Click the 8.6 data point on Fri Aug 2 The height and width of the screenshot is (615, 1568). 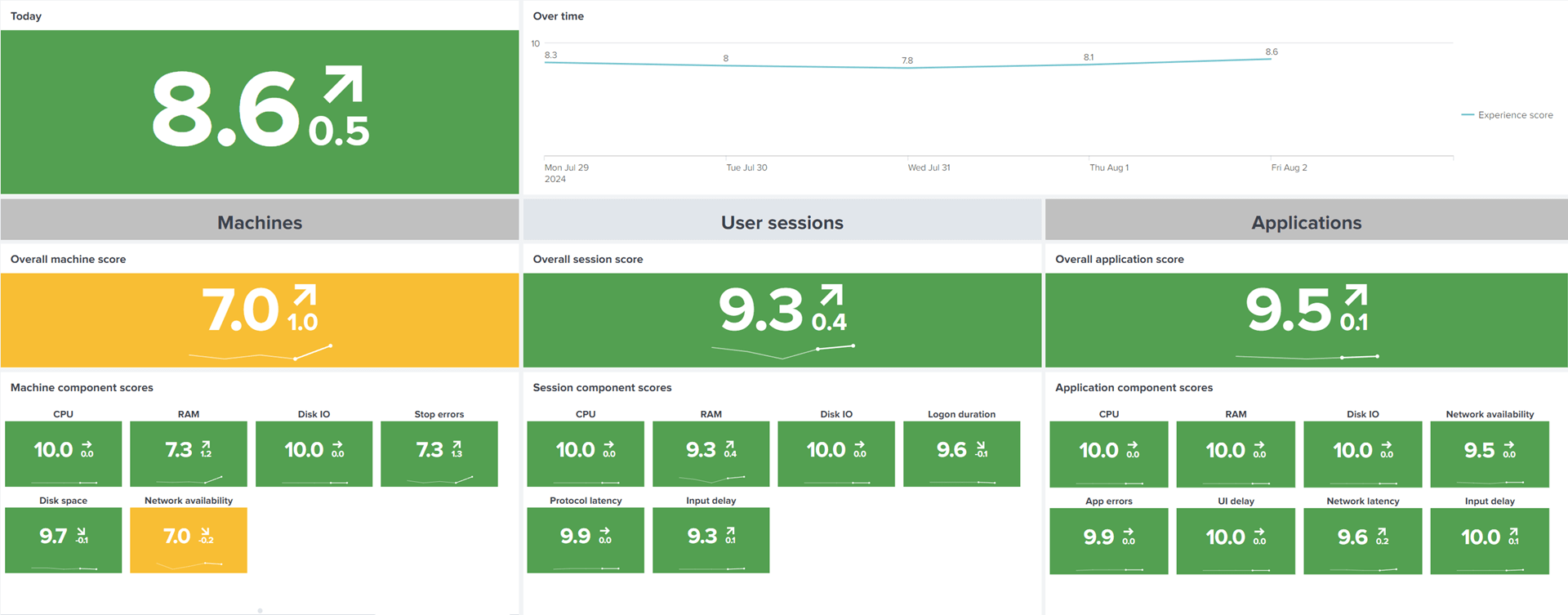click(1271, 59)
